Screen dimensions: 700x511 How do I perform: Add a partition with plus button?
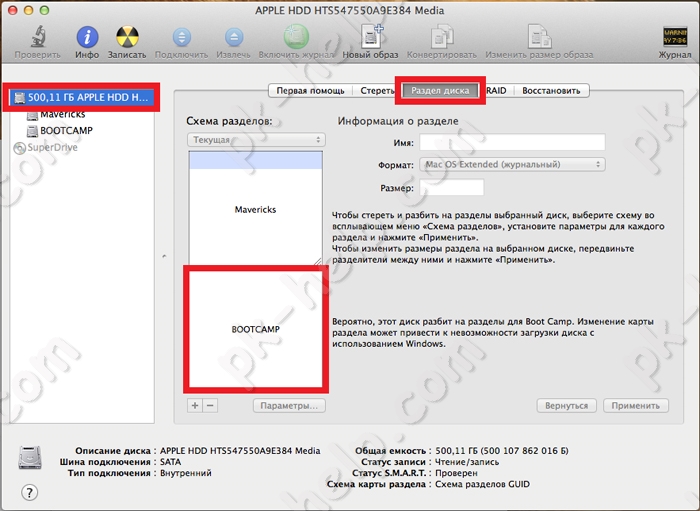(x=195, y=406)
